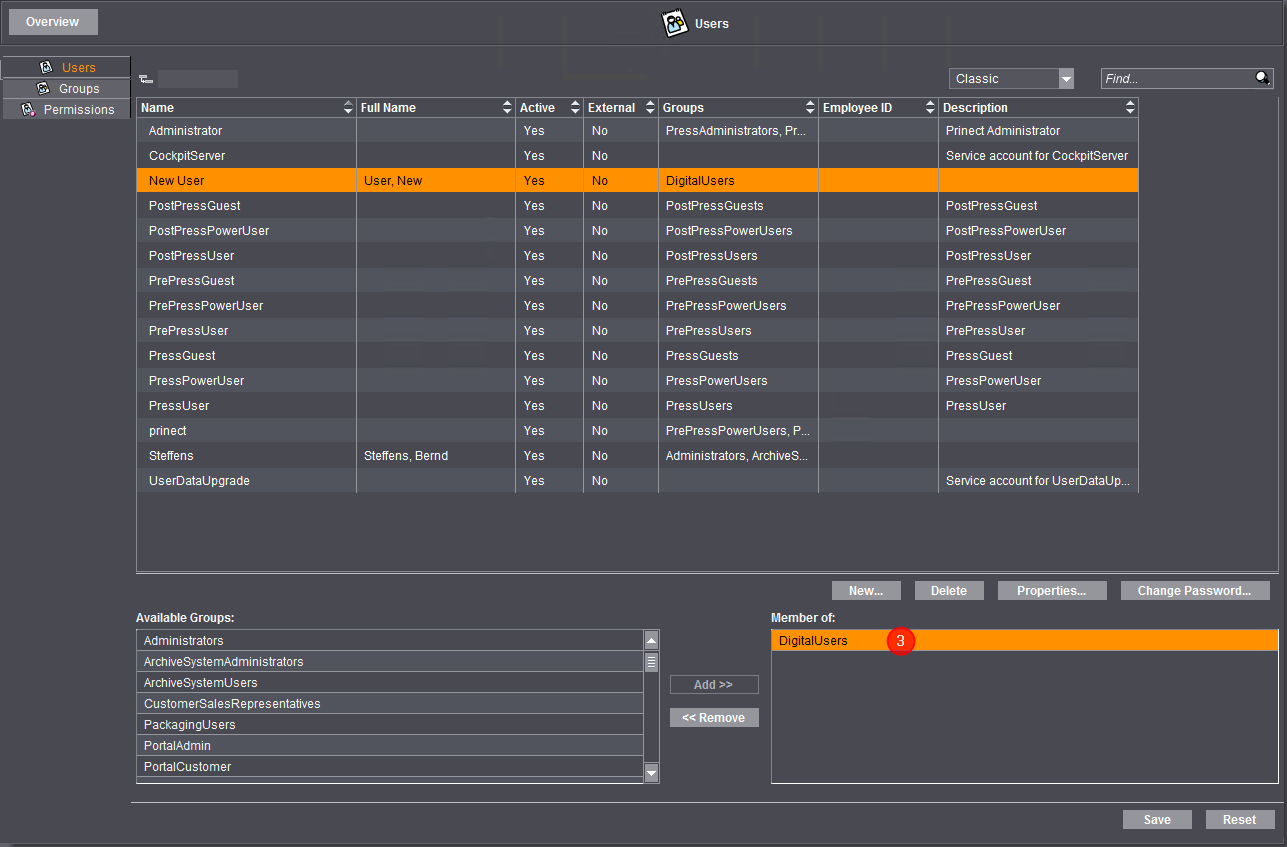
Task: Sort users by clicking the Name column arrows
Action: pyautogui.click(x=347, y=107)
